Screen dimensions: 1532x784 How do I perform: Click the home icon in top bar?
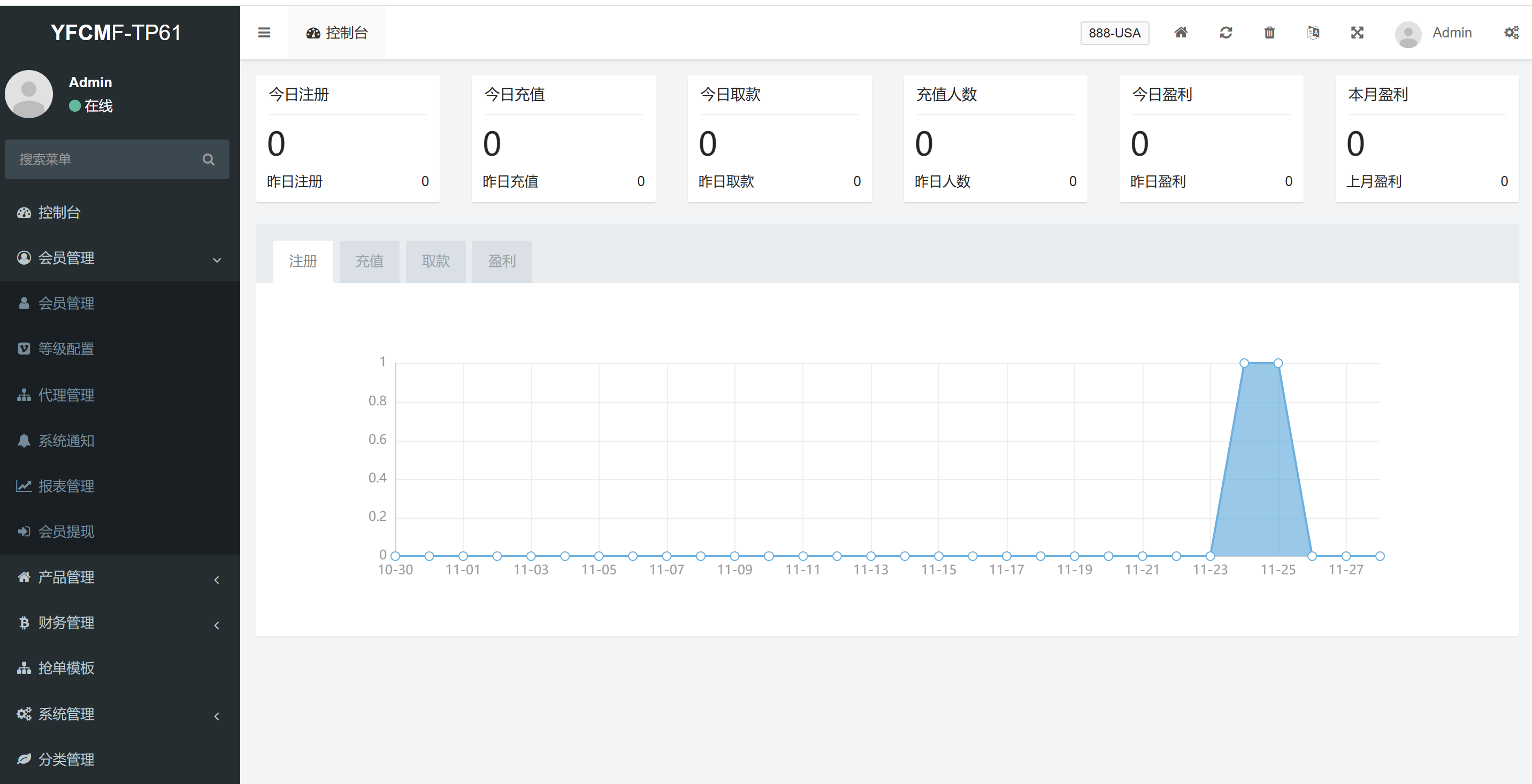(1181, 33)
